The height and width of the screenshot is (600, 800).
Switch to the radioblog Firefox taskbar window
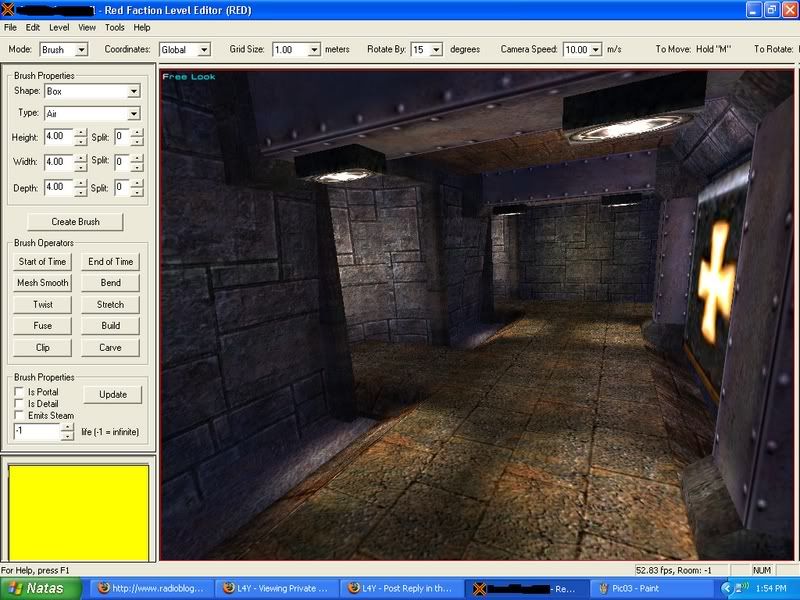pos(151,588)
